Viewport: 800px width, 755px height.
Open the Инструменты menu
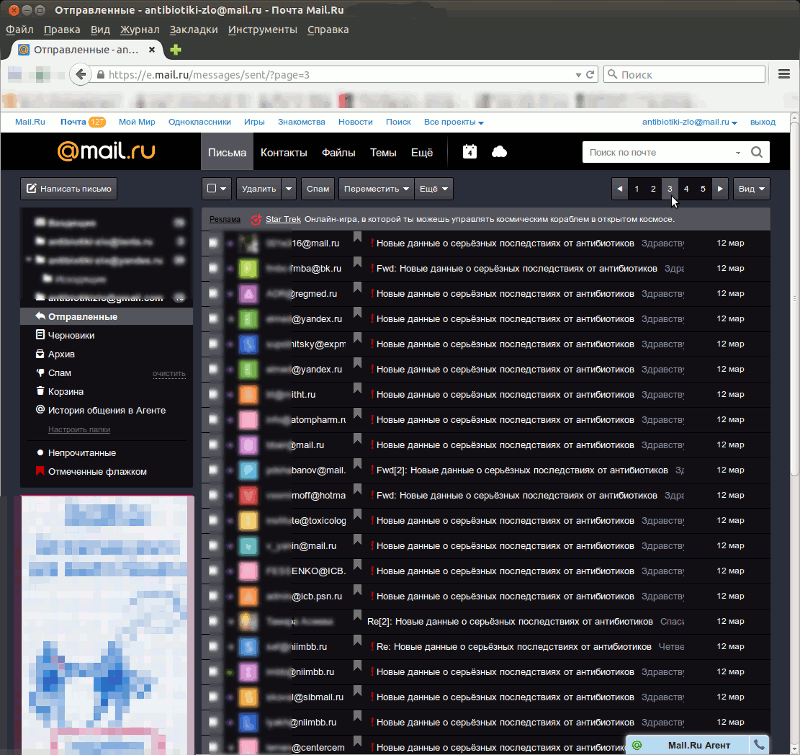click(263, 30)
